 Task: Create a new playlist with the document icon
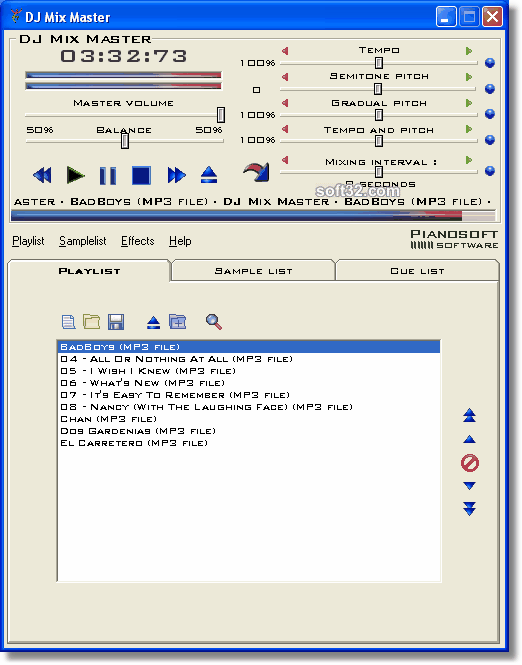coord(68,322)
